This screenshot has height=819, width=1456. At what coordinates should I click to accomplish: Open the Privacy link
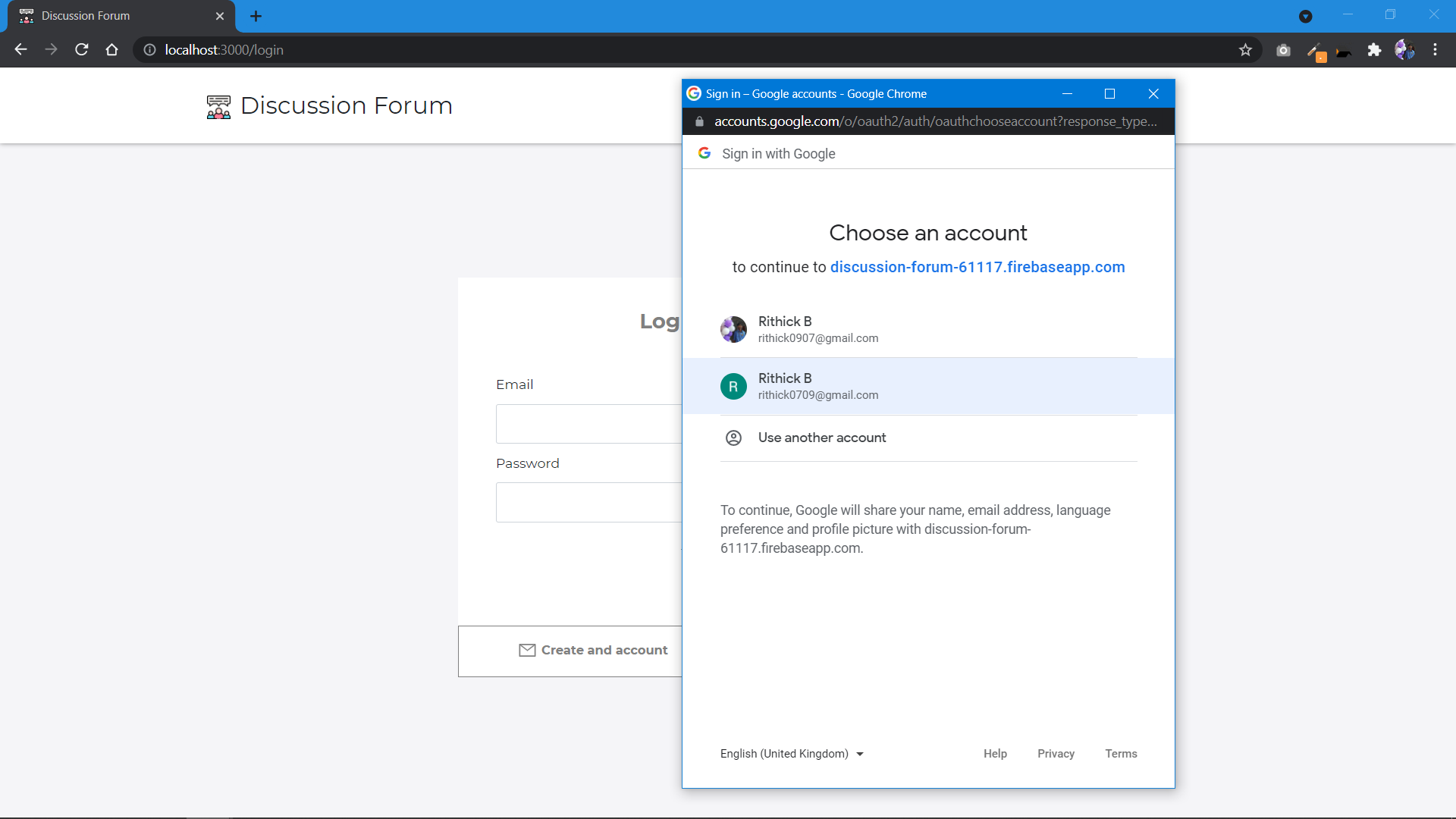1056,754
